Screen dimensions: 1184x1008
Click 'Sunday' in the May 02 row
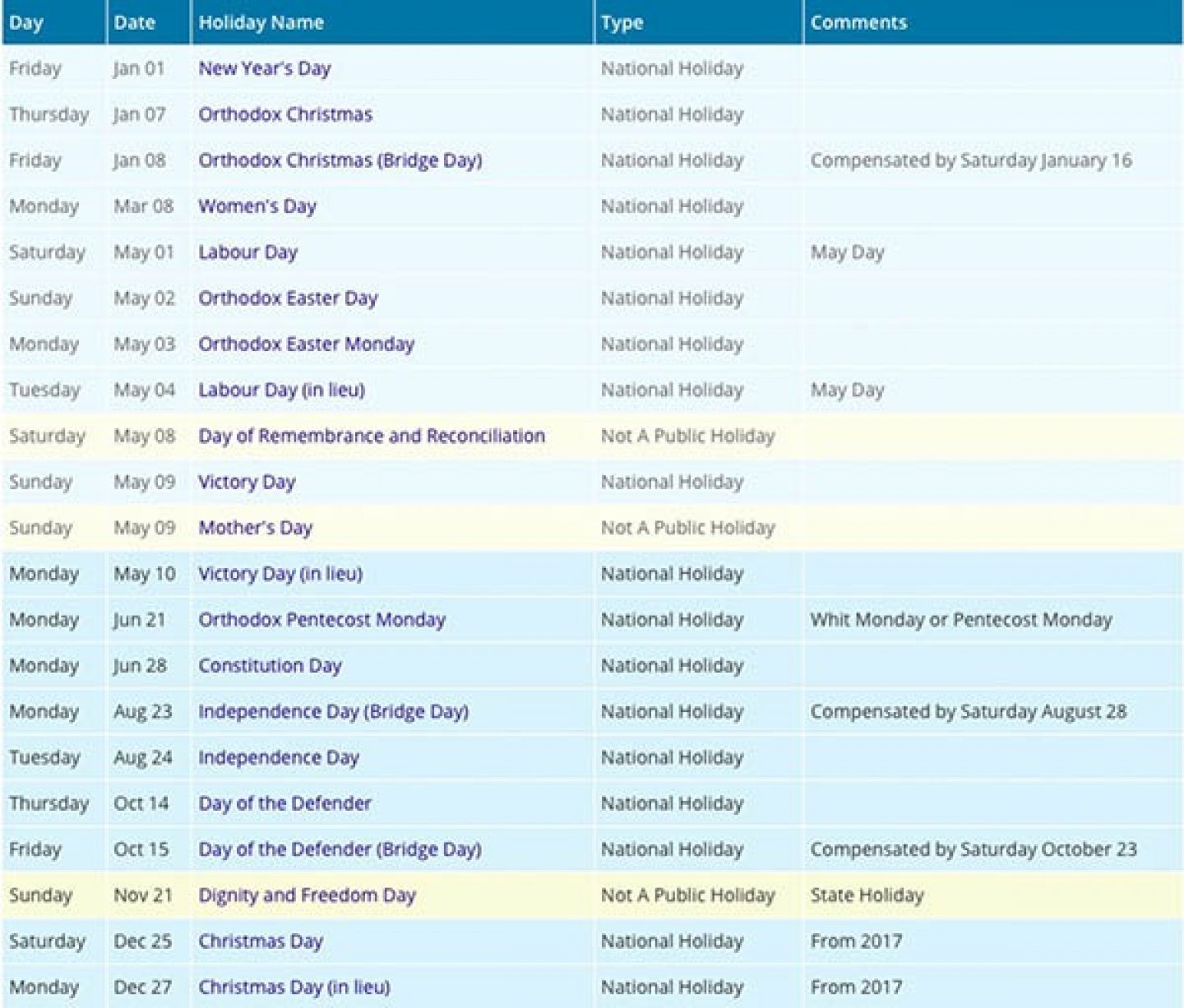pos(40,298)
